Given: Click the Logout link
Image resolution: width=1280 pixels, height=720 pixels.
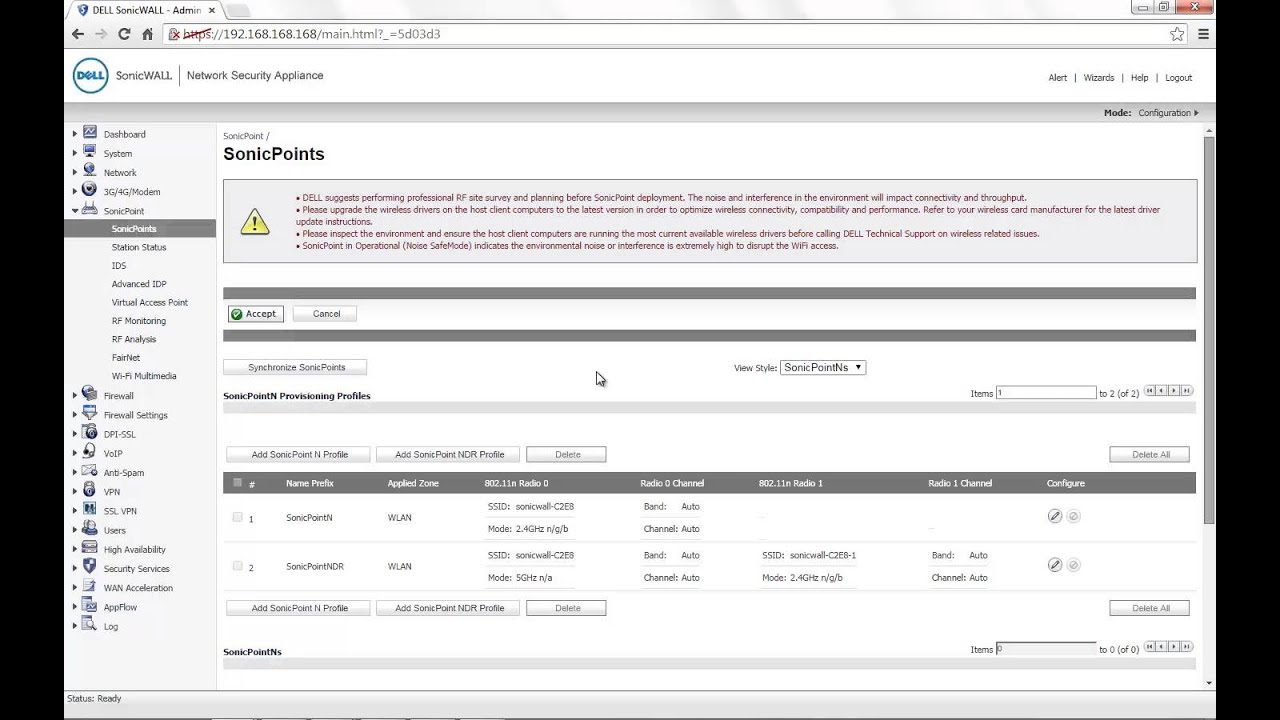Looking at the screenshot, I should pyautogui.click(x=1178, y=77).
